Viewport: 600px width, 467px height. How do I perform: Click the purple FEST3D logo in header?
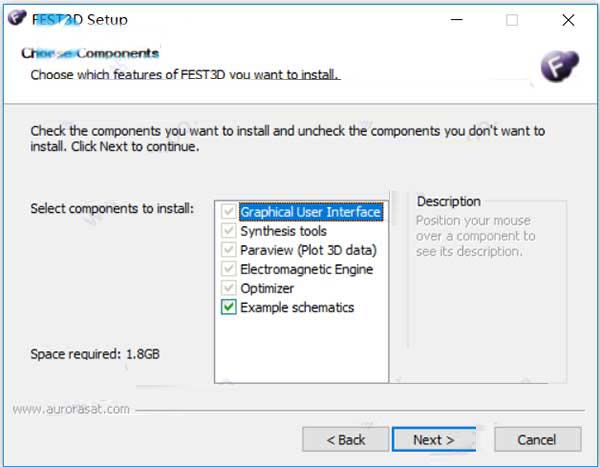tap(559, 66)
